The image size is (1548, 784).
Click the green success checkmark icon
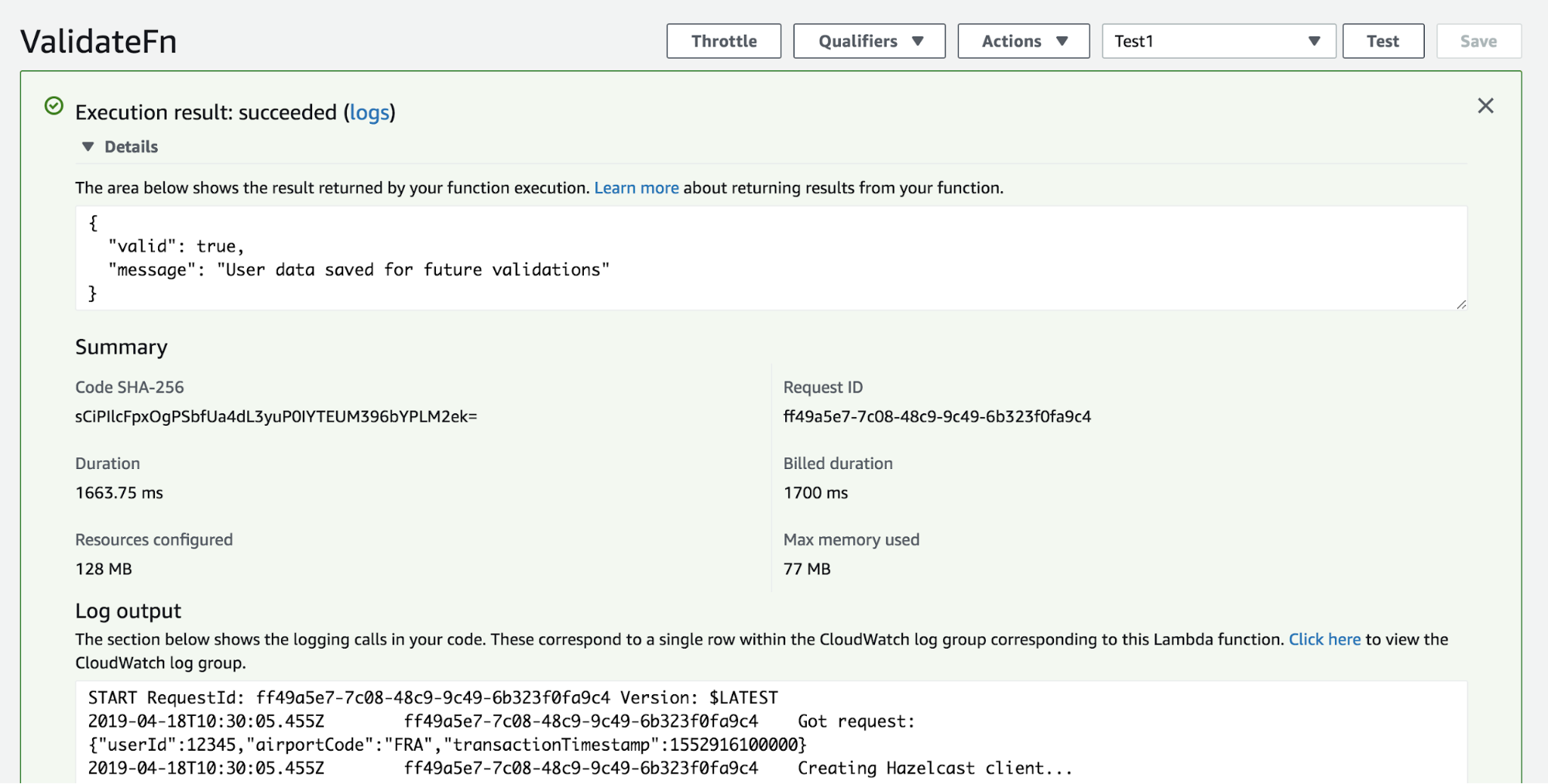tap(54, 106)
